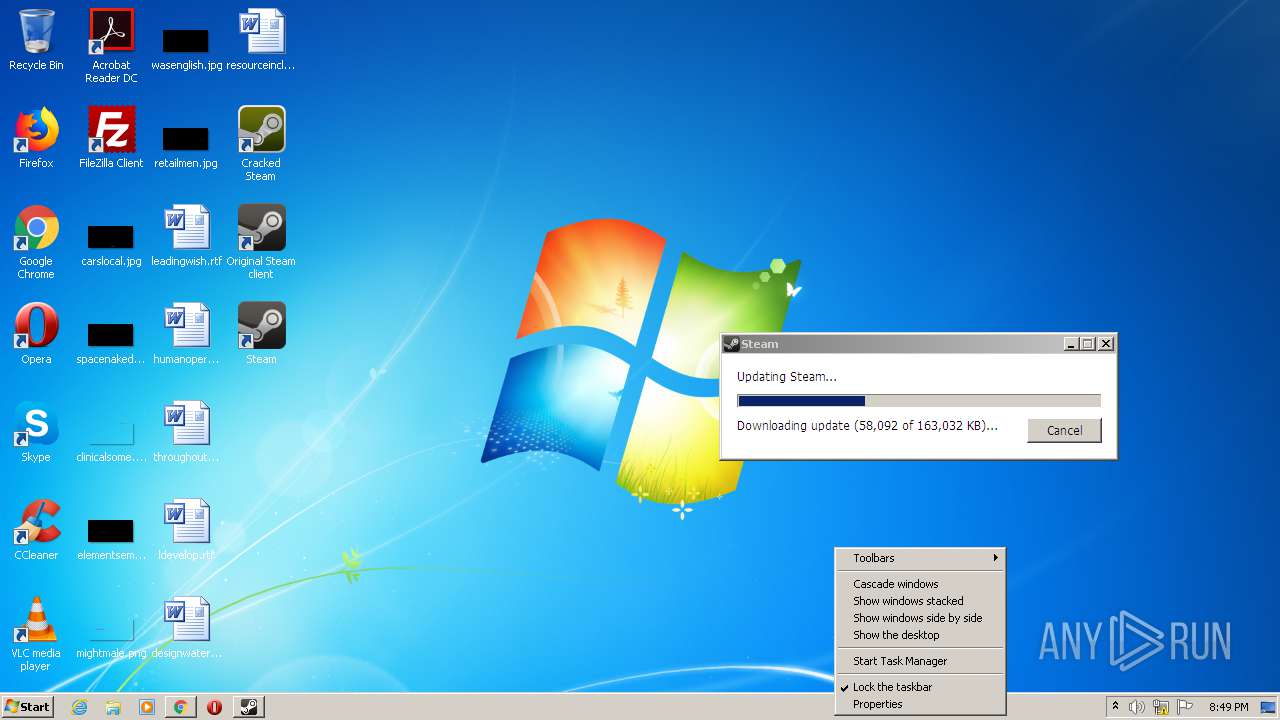Viewport: 1280px width, 720px height.
Task: Click the 8:49 PM clock
Action: [x=1228, y=707]
